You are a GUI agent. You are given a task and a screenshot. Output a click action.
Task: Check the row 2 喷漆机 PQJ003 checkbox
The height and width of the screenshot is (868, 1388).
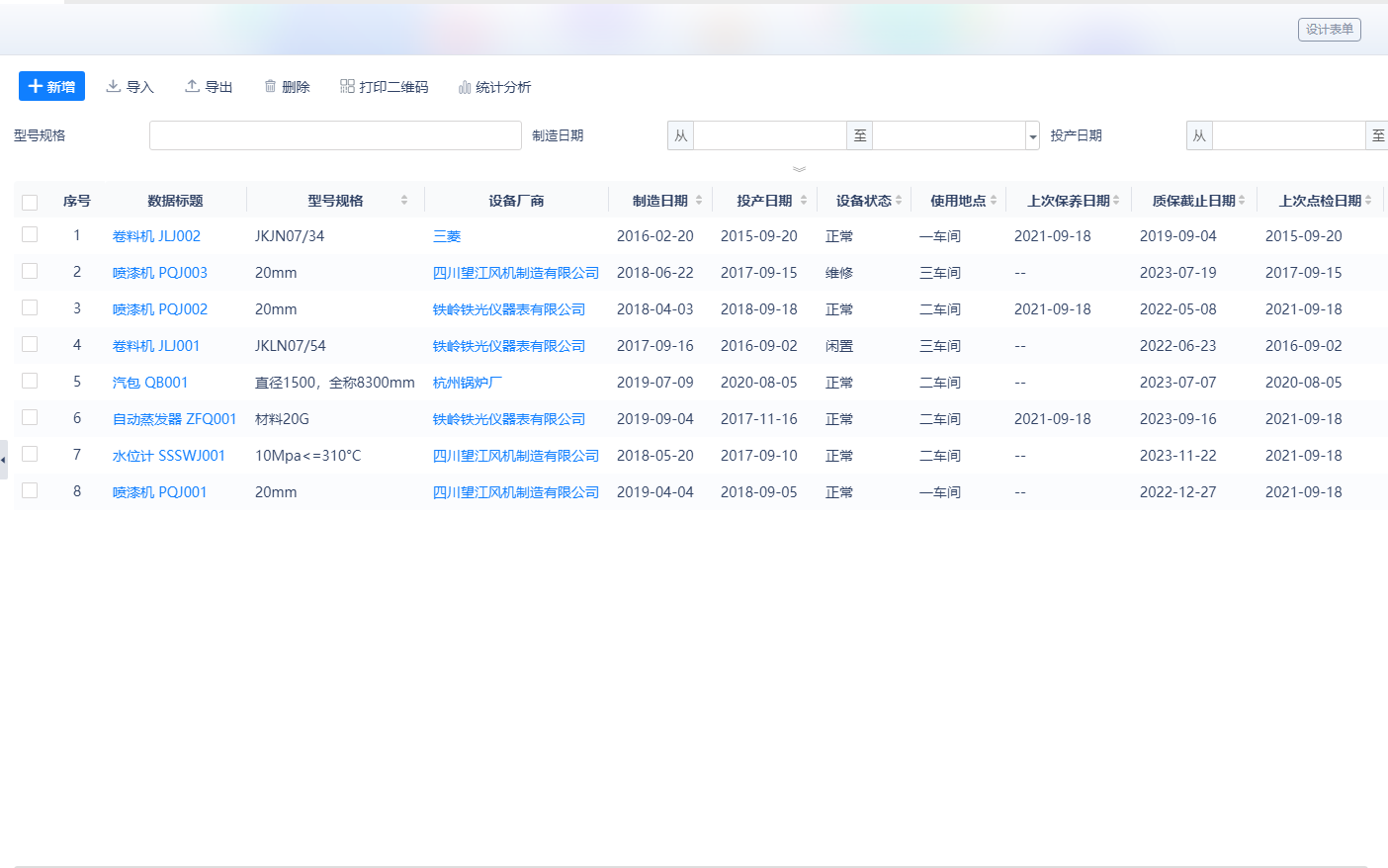coord(30,272)
